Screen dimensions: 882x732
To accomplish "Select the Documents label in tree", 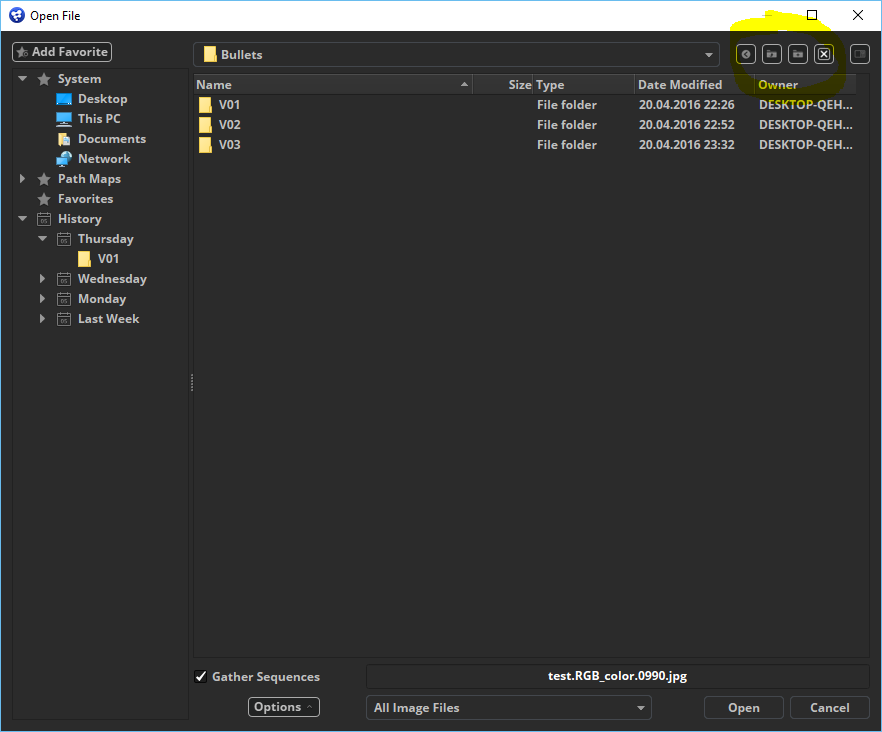I will [112, 139].
